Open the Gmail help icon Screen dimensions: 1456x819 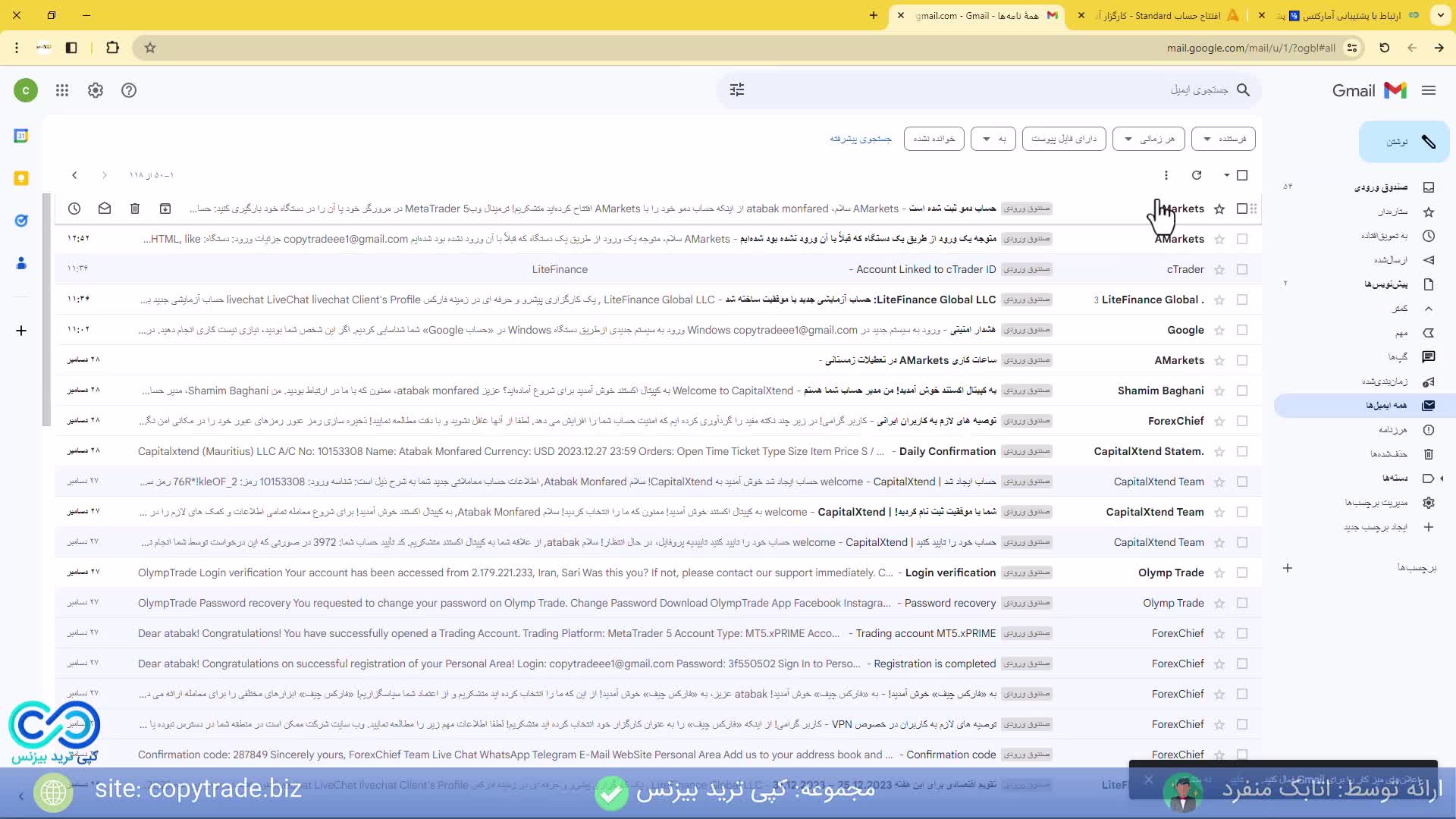pos(129,90)
